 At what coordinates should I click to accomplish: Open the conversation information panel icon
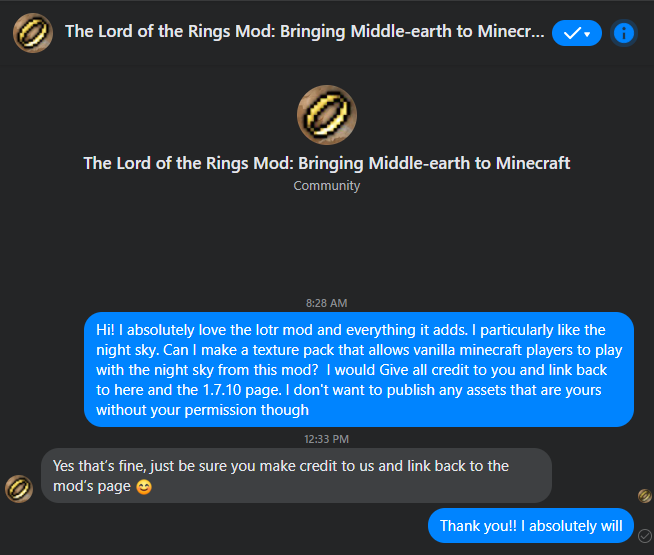click(624, 33)
